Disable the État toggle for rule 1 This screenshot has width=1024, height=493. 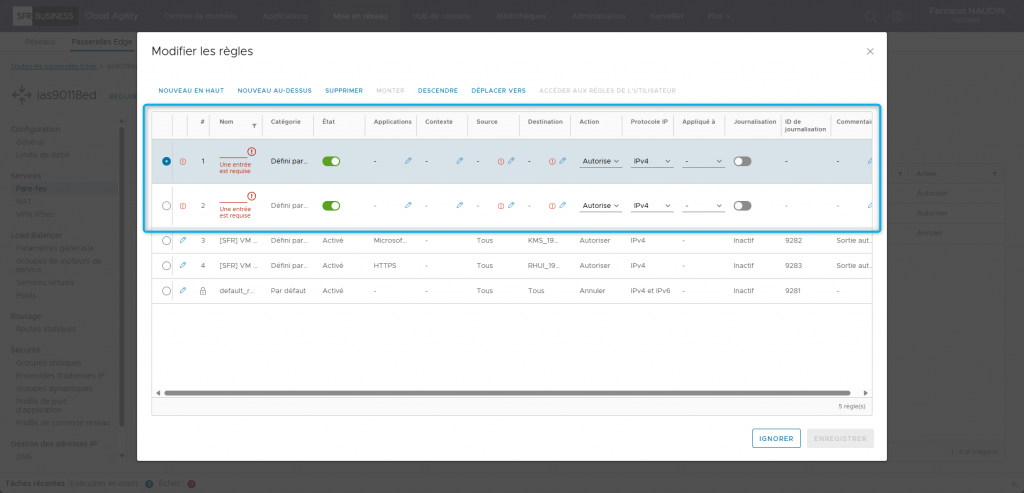(x=331, y=161)
